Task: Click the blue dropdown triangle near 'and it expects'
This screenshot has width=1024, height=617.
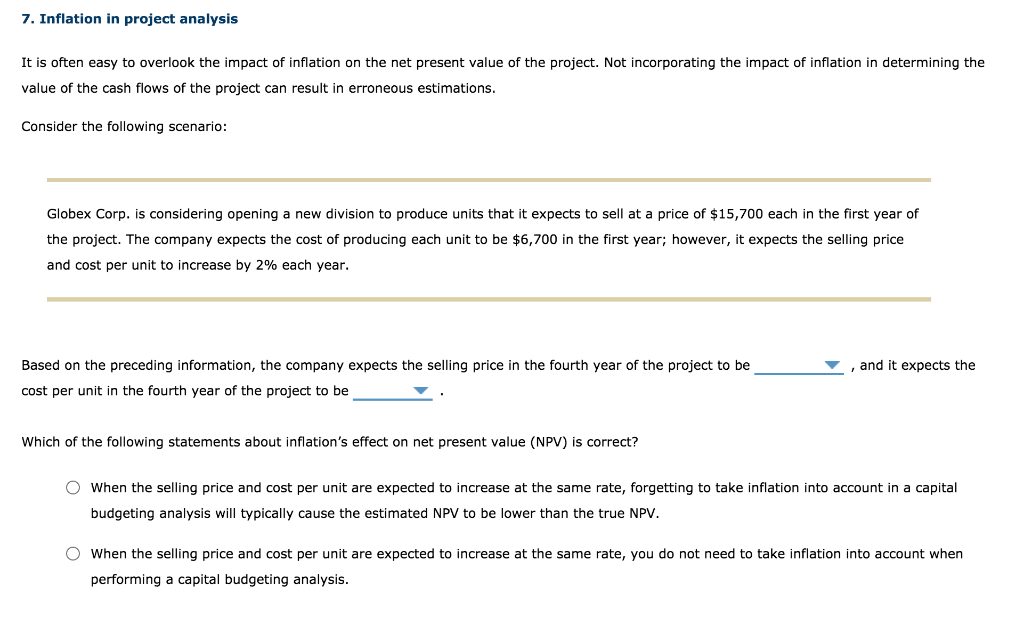Action: (833, 365)
